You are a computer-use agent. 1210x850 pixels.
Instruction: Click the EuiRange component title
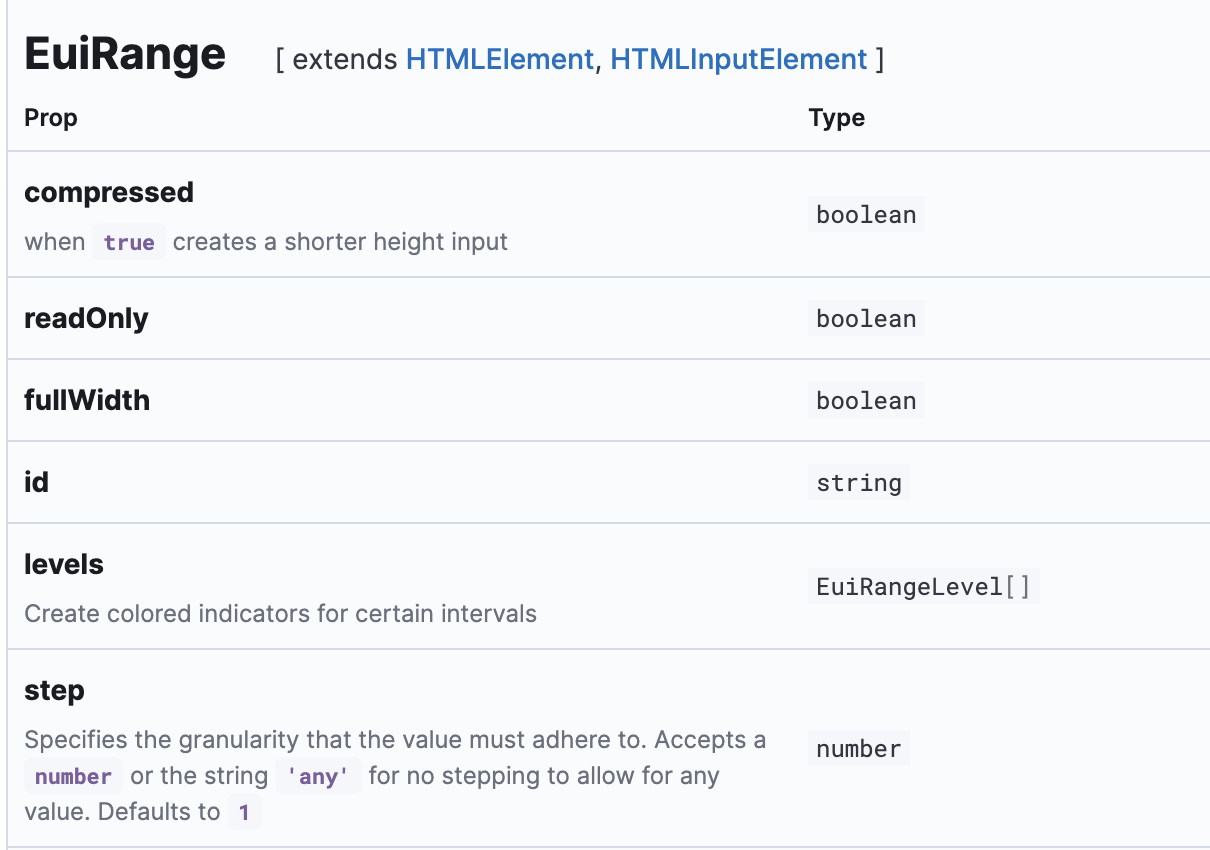tap(123, 54)
